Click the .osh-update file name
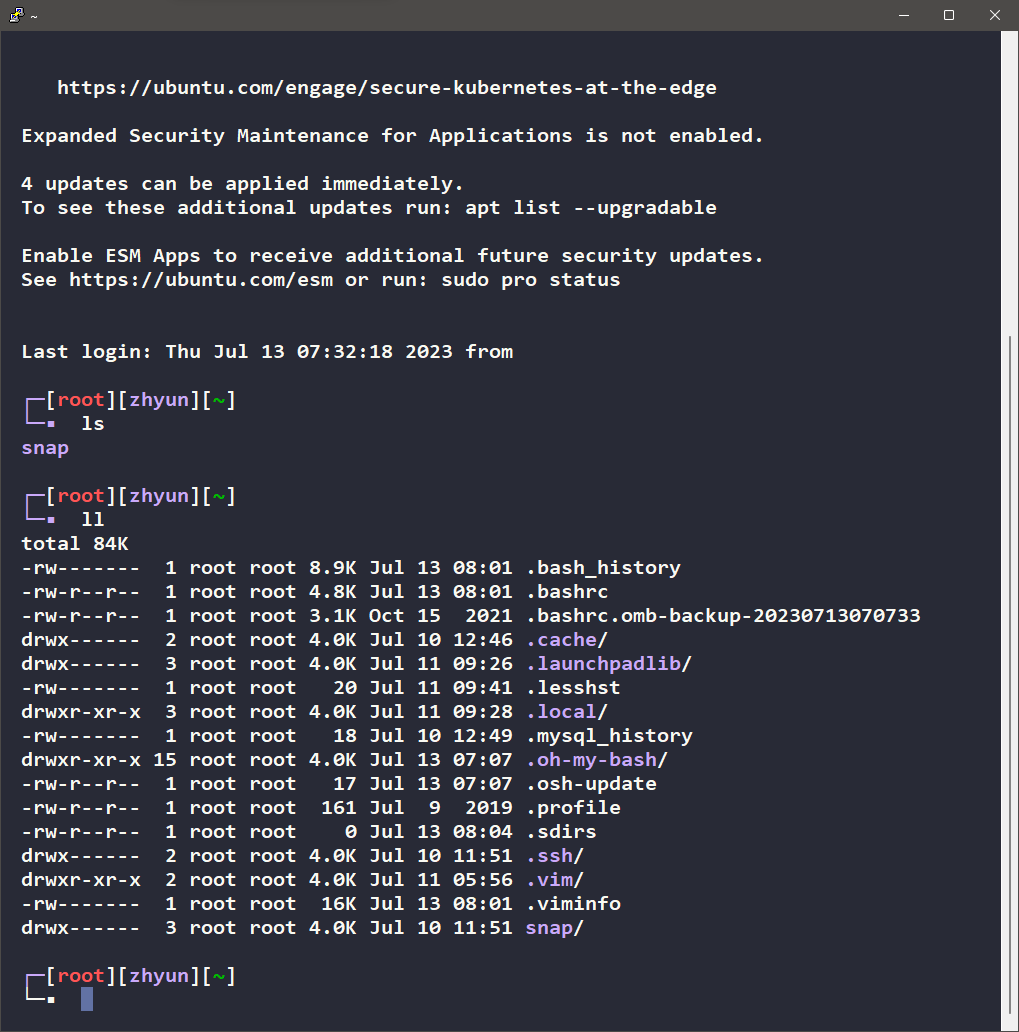1019x1032 pixels. tap(591, 784)
